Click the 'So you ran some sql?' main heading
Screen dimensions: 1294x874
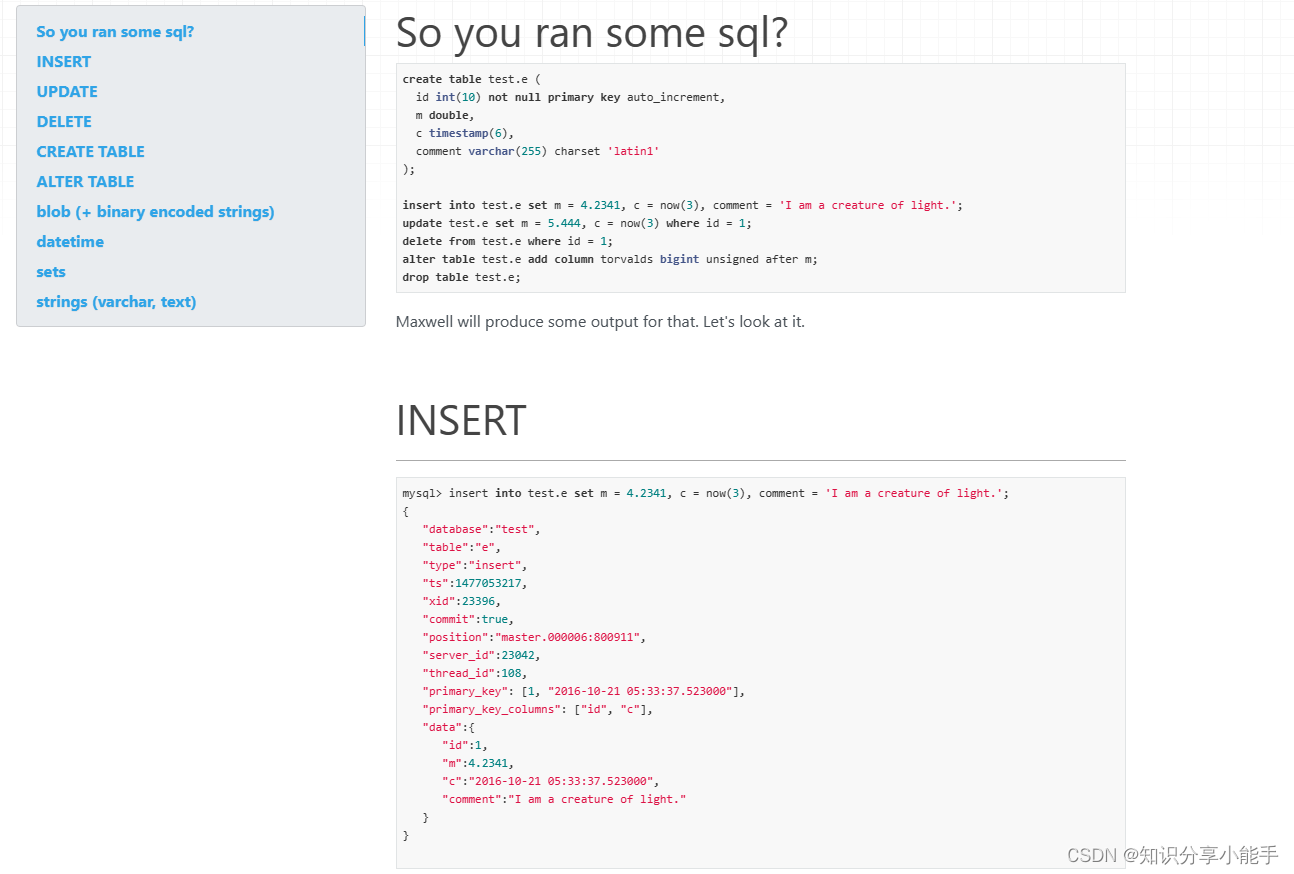click(592, 32)
